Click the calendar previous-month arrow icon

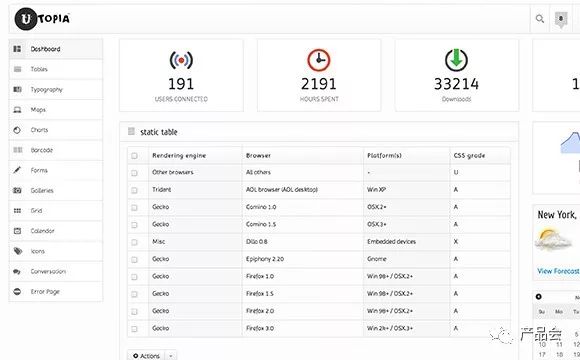(539, 296)
